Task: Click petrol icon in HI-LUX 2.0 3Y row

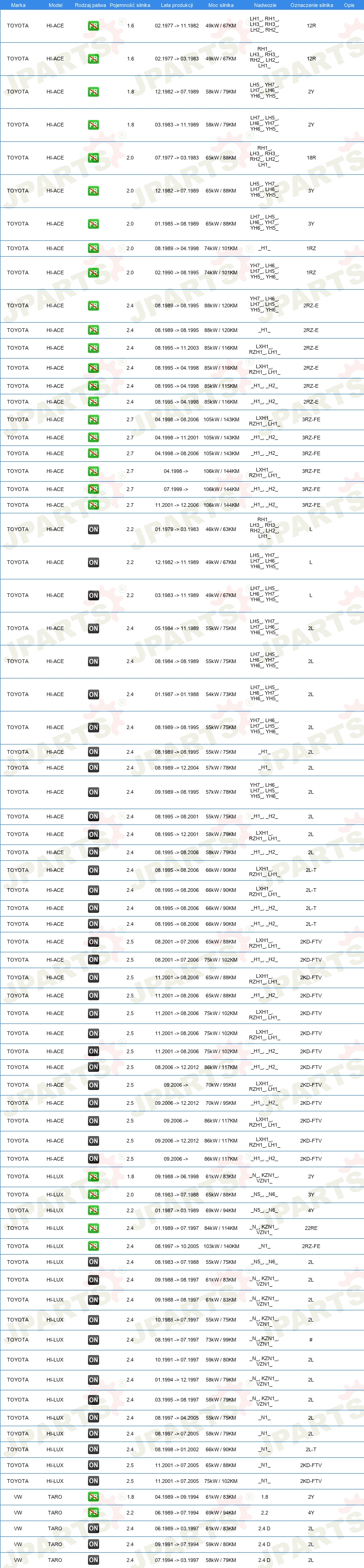Action: (x=93, y=1194)
